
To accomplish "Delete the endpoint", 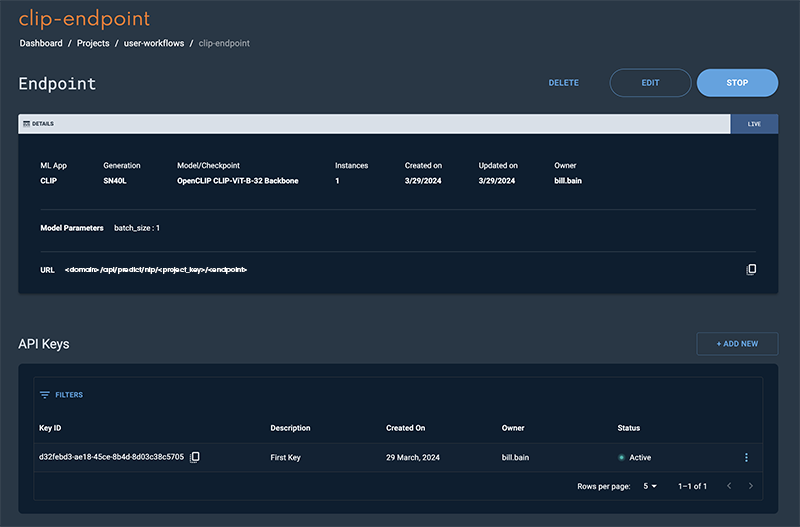I will [x=564, y=83].
